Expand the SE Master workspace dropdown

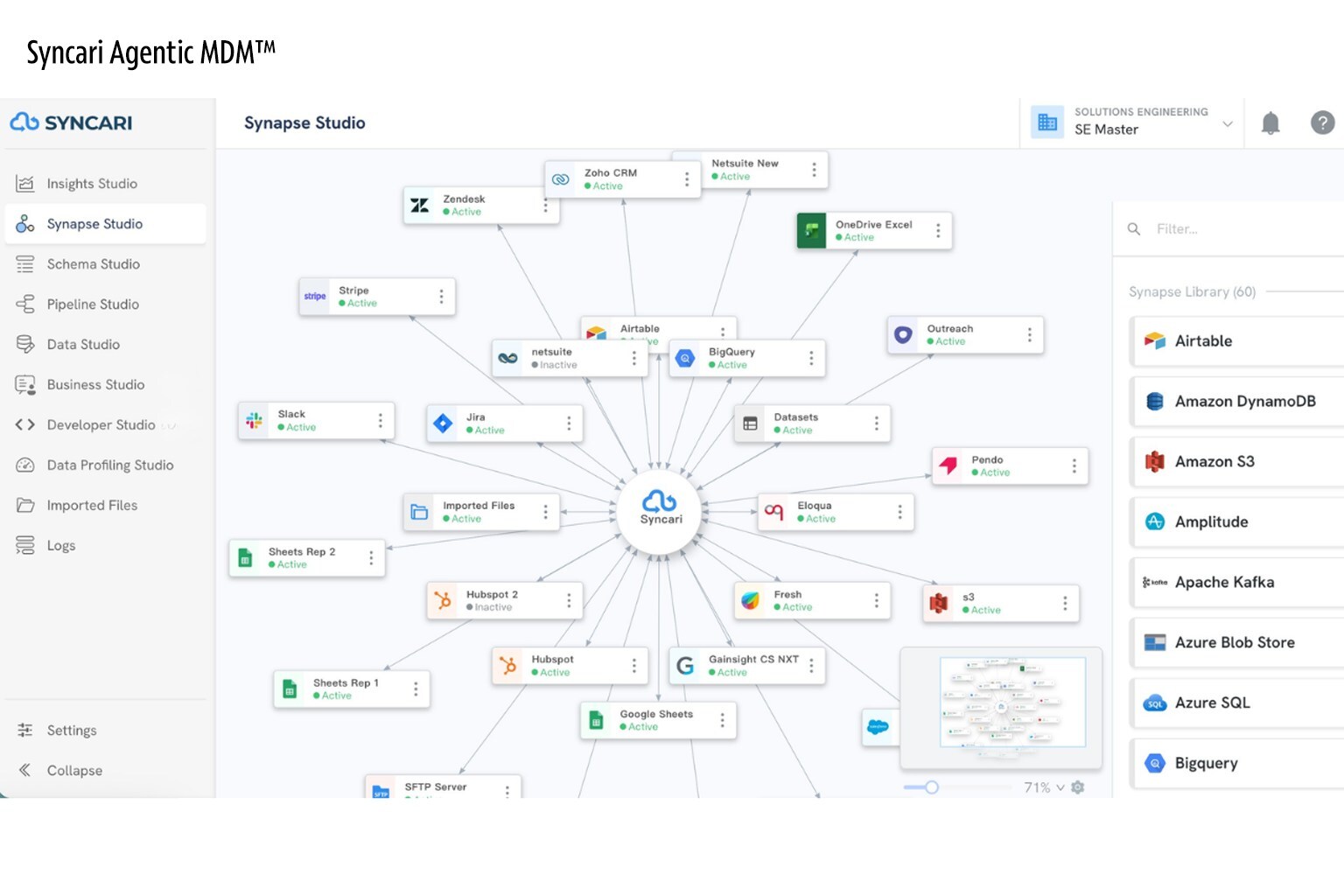coord(1227,123)
